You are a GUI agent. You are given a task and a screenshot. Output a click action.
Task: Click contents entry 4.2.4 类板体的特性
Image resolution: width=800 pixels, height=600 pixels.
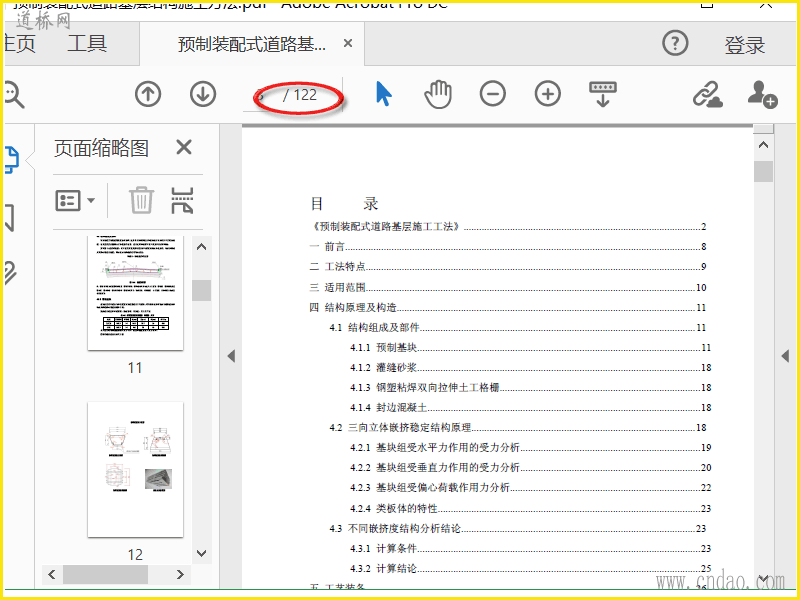tap(530, 508)
